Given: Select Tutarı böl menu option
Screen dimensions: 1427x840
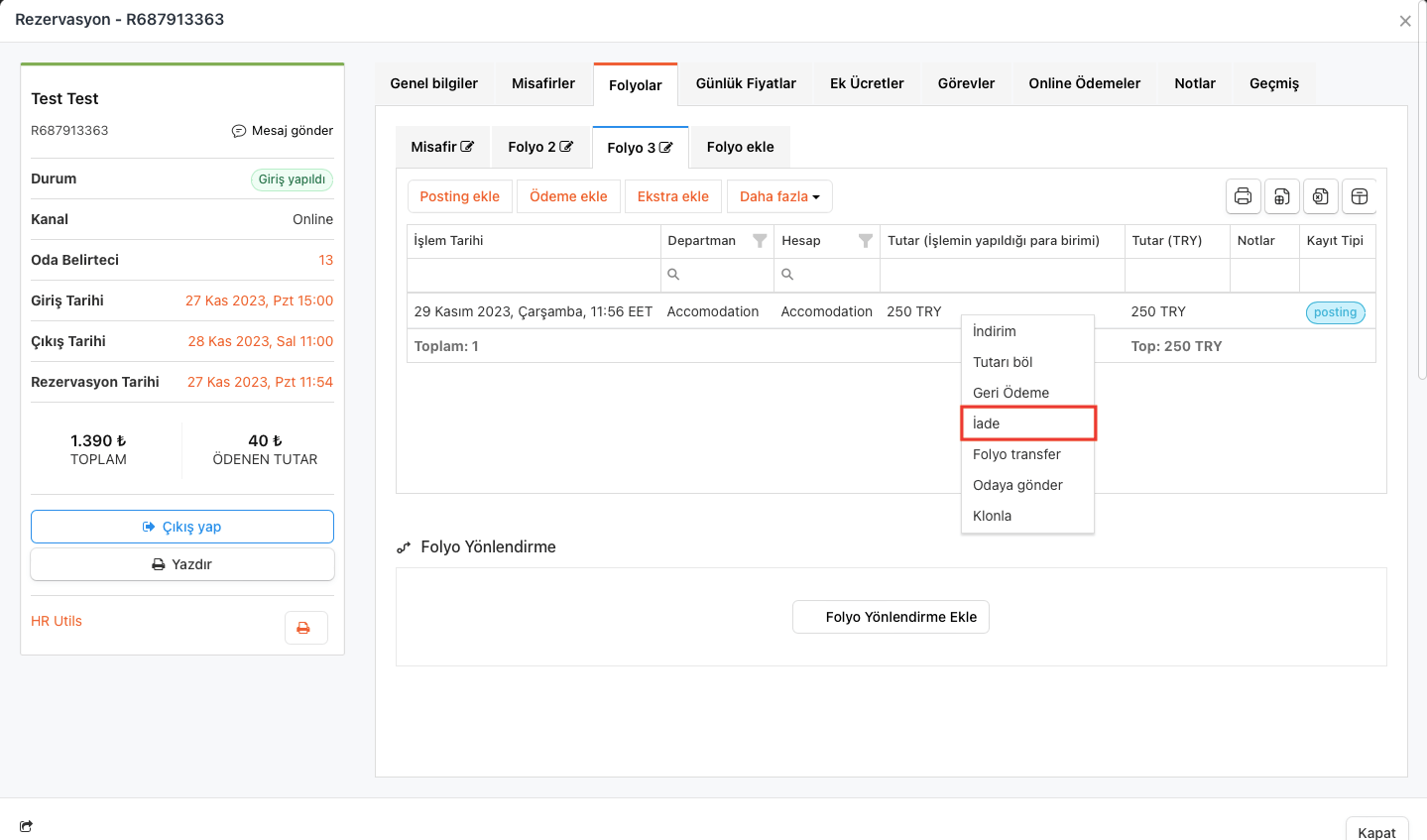Looking at the screenshot, I should 1003,362.
